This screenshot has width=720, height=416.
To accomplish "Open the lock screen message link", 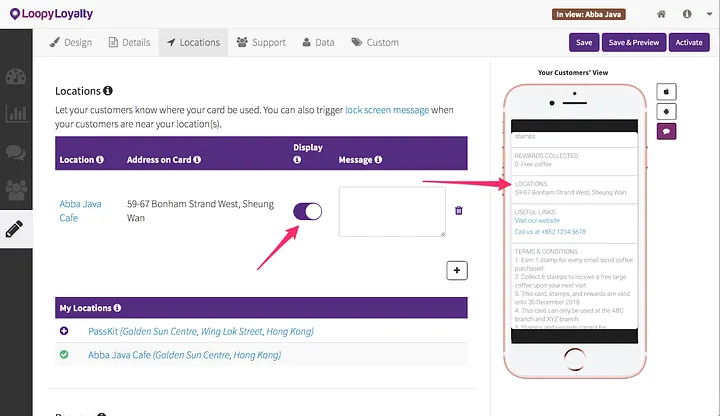I will (387, 110).
